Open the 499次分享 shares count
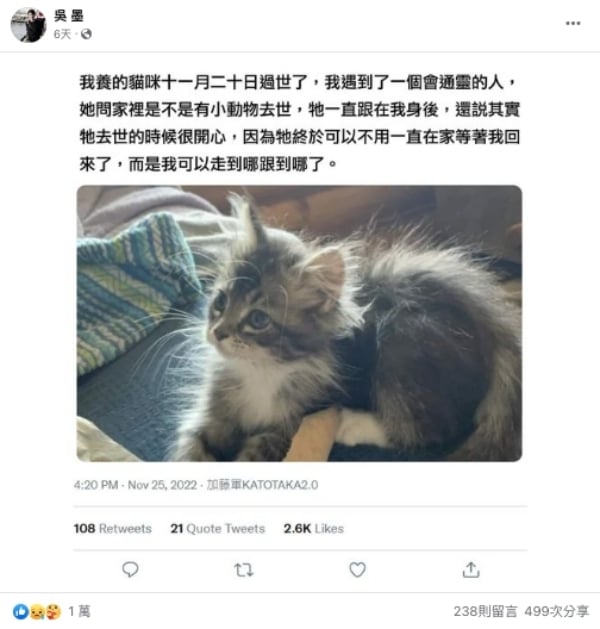The image size is (600, 629). [557, 611]
